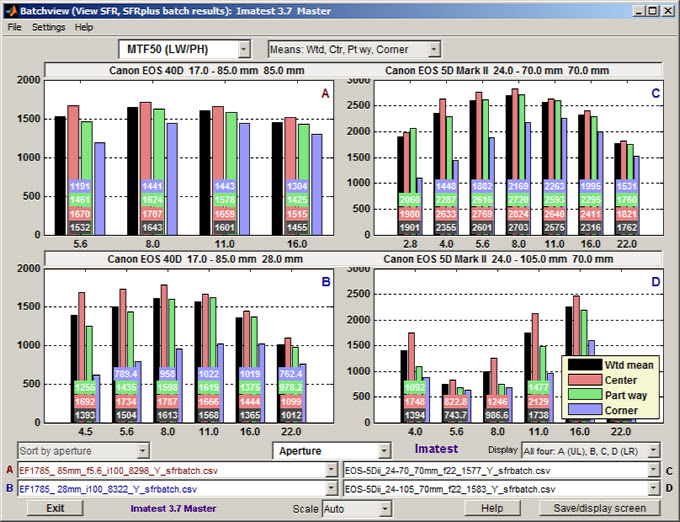Click the blue Corner legend swatch

[x=585, y=410]
